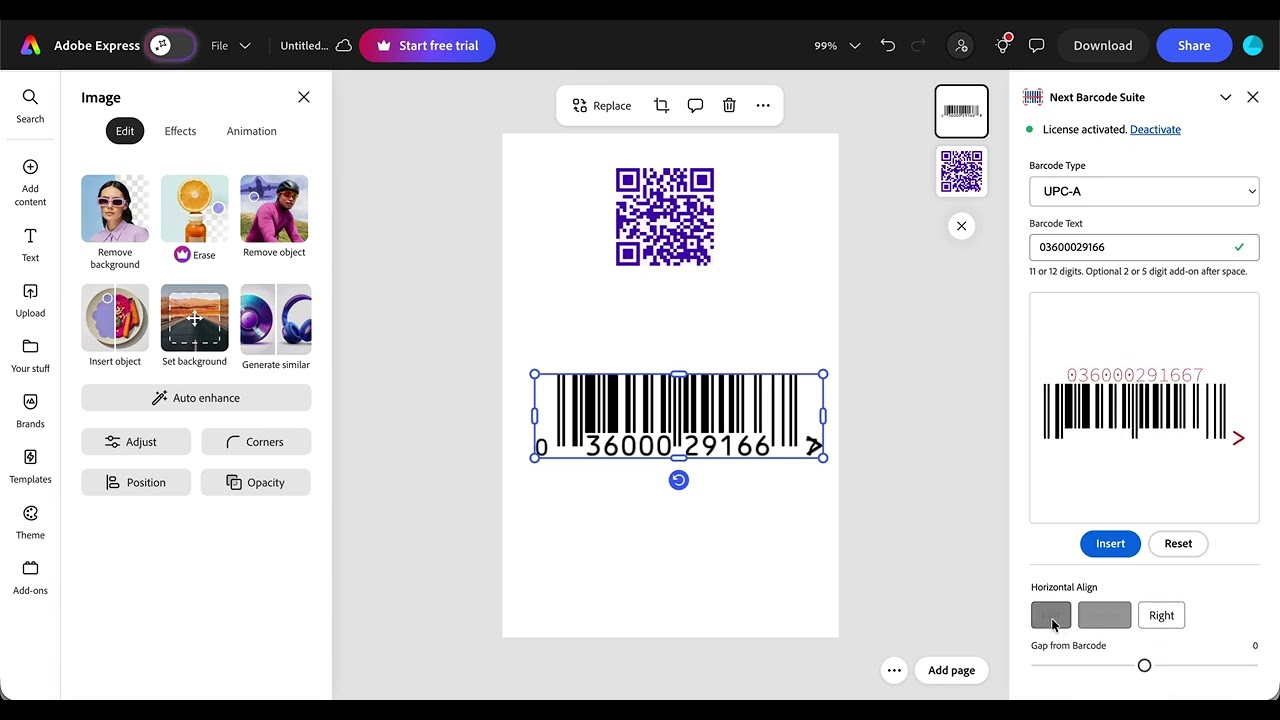
Task: Open Search in the left sidebar
Action: pos(30,105)
